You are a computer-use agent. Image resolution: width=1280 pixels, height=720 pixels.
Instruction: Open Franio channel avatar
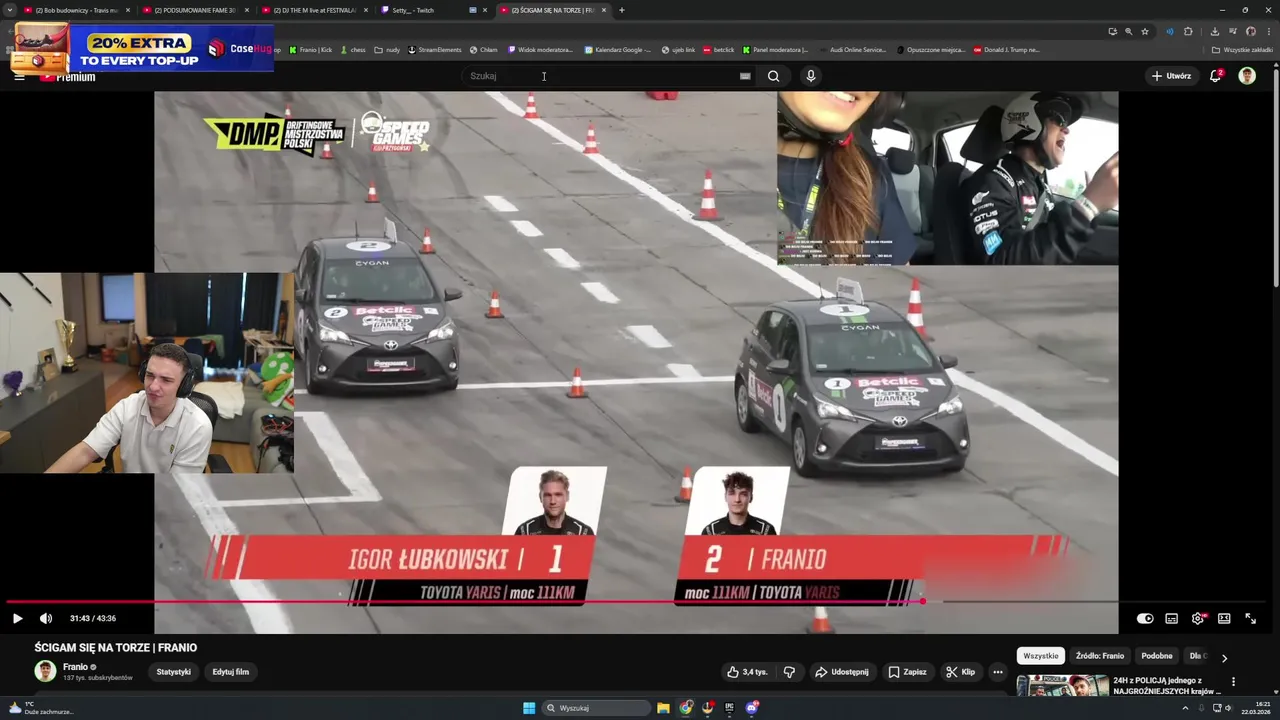click(45, 671)
